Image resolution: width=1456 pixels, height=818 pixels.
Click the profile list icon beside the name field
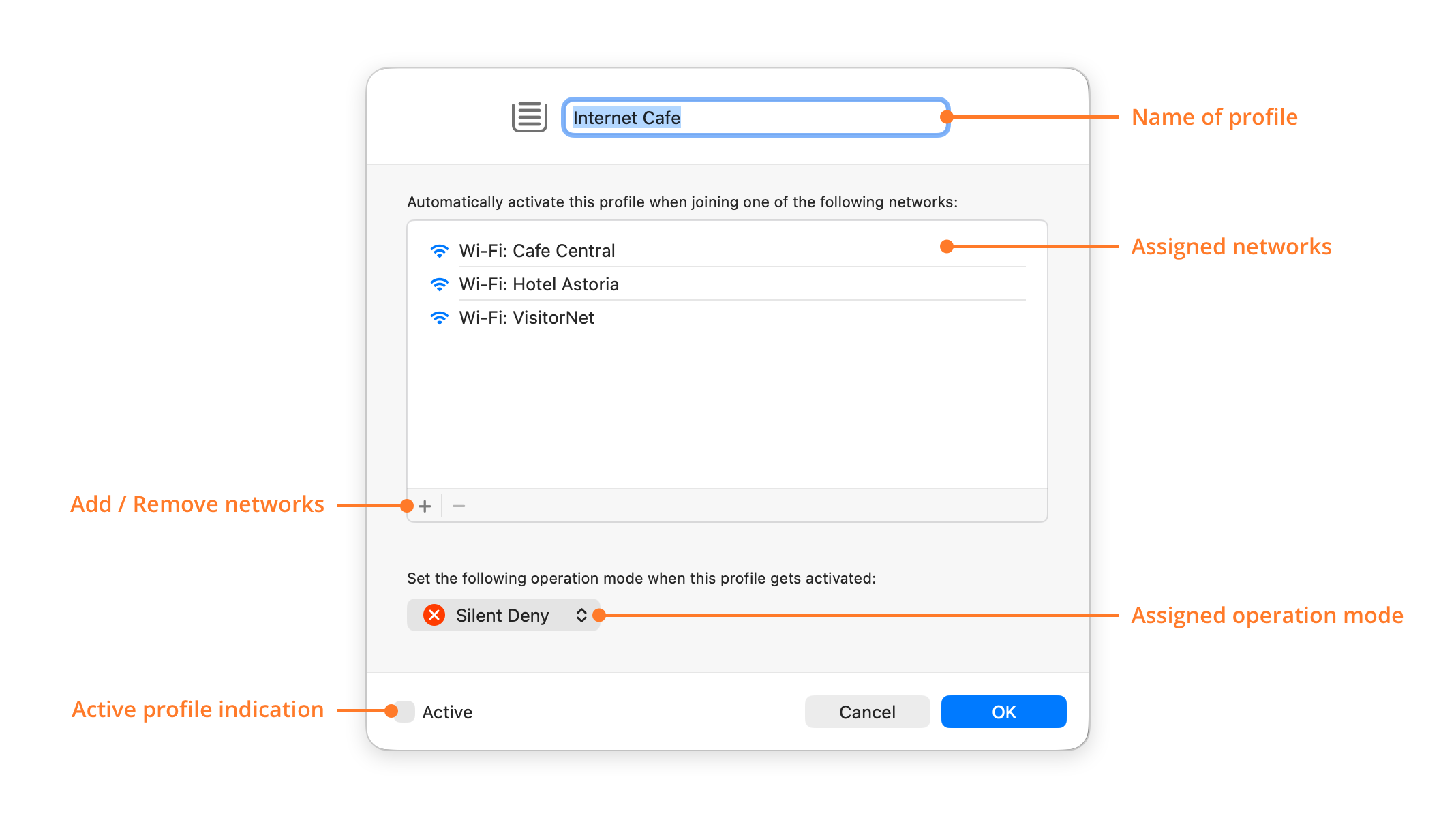(x=530, y=117)
